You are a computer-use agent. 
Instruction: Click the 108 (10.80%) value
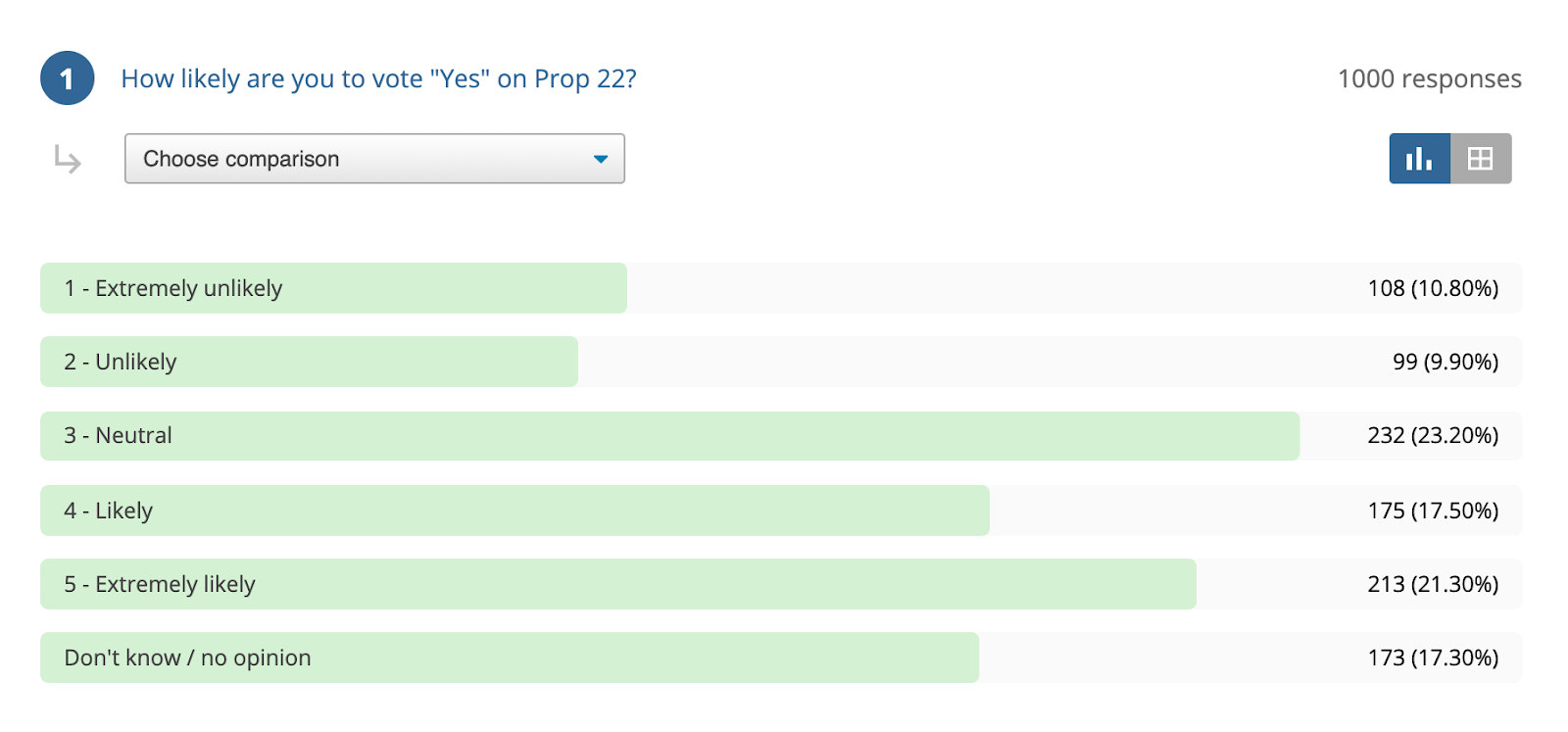tap(1433, 288)
